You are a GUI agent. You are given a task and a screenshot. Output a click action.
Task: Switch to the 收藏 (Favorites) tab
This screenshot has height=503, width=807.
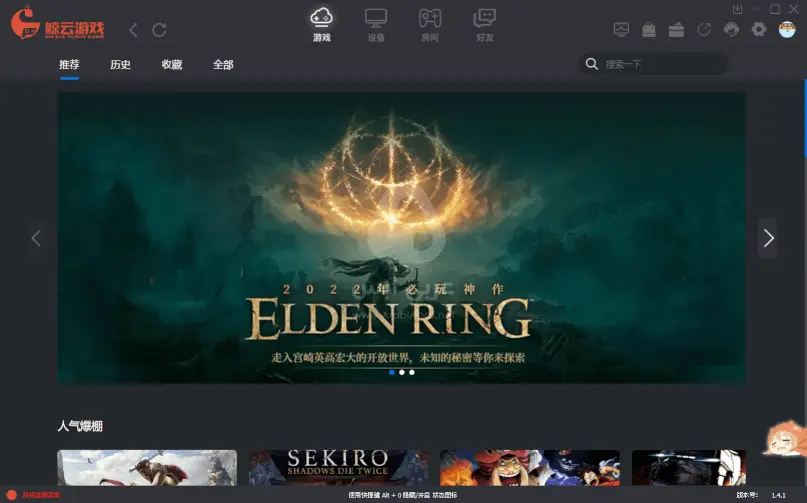tap(172, 64)
